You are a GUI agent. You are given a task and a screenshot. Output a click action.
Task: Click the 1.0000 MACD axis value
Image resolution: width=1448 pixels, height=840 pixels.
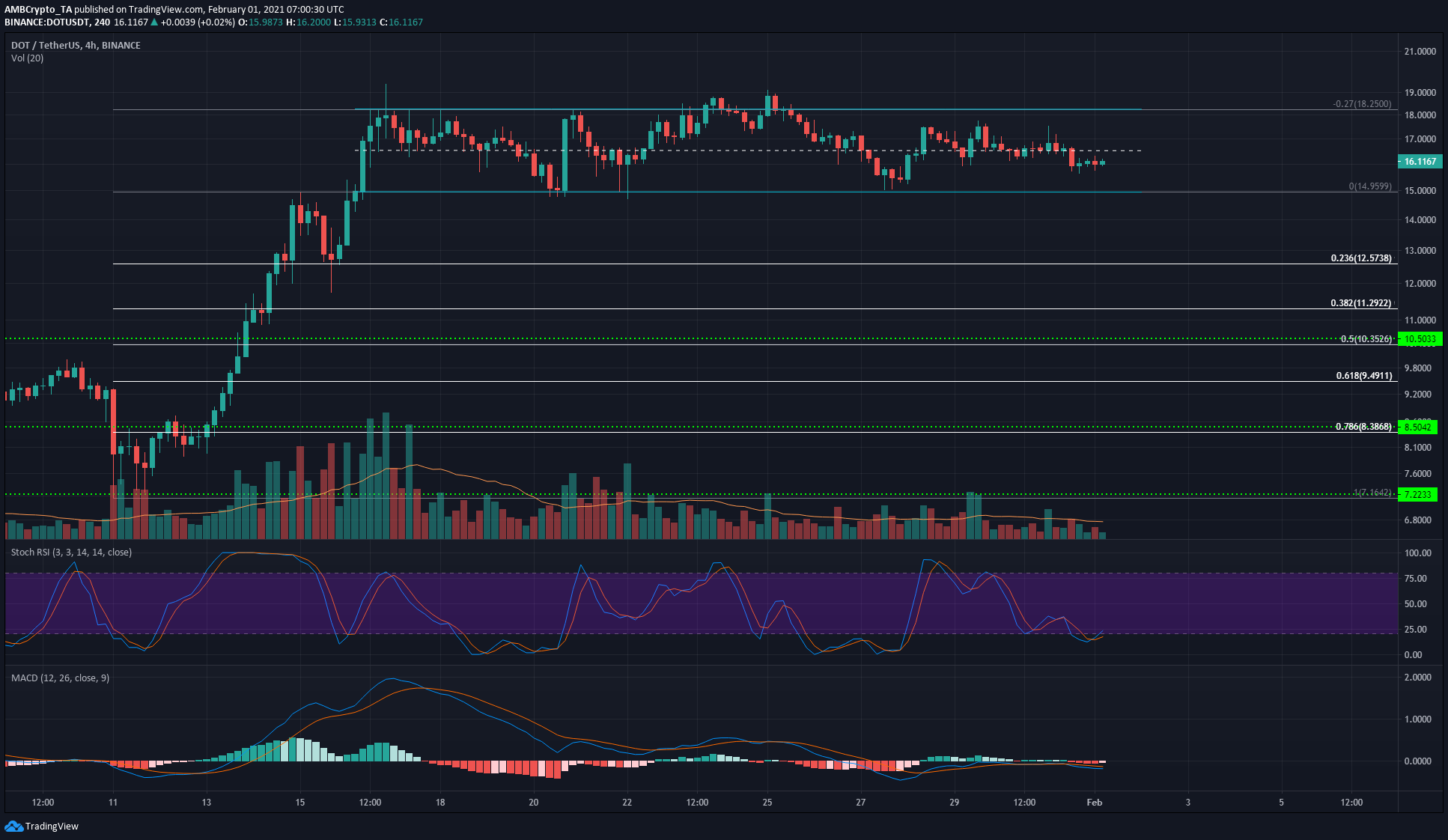coord(1417,719)
